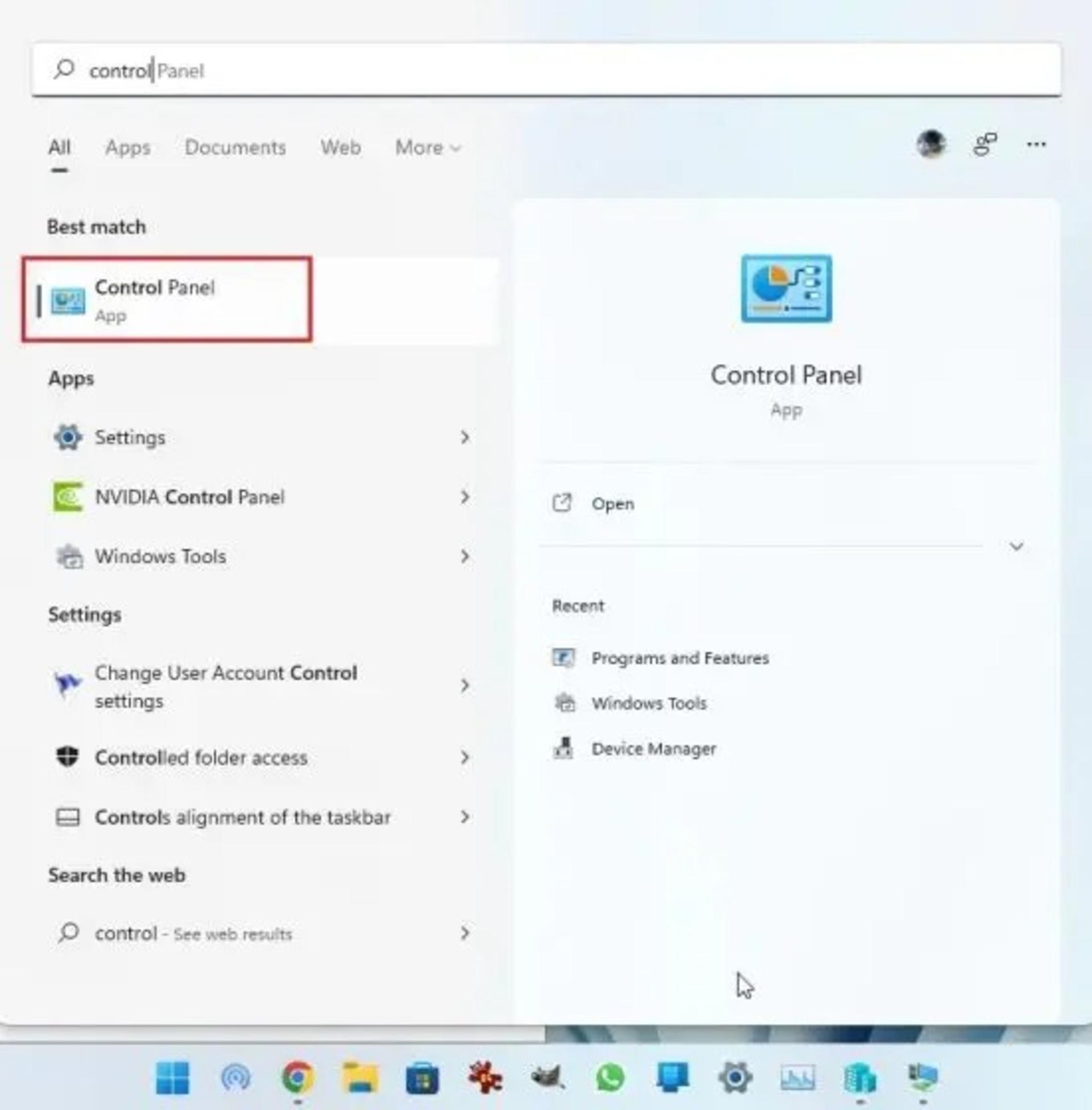1092x1110 pixels.
Task: Click the taskbar alignment setting icon
Action: click(x=68, y=817)
